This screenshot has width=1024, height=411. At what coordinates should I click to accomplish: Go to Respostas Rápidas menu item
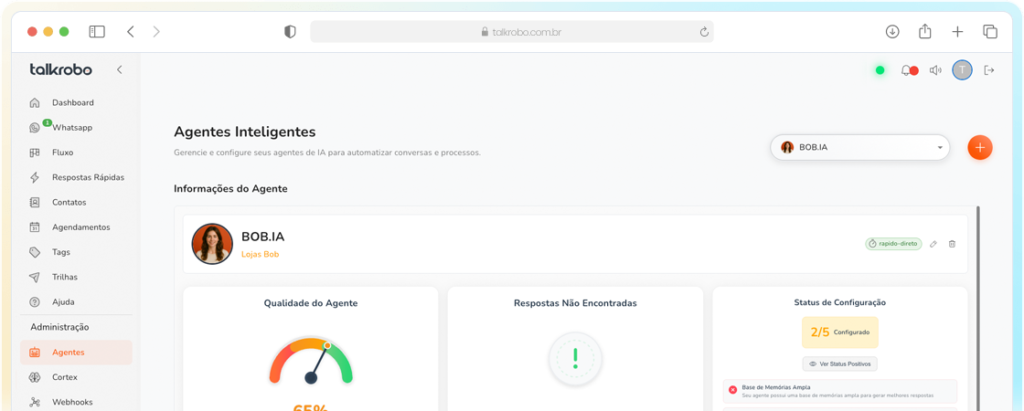click(88, 177)
